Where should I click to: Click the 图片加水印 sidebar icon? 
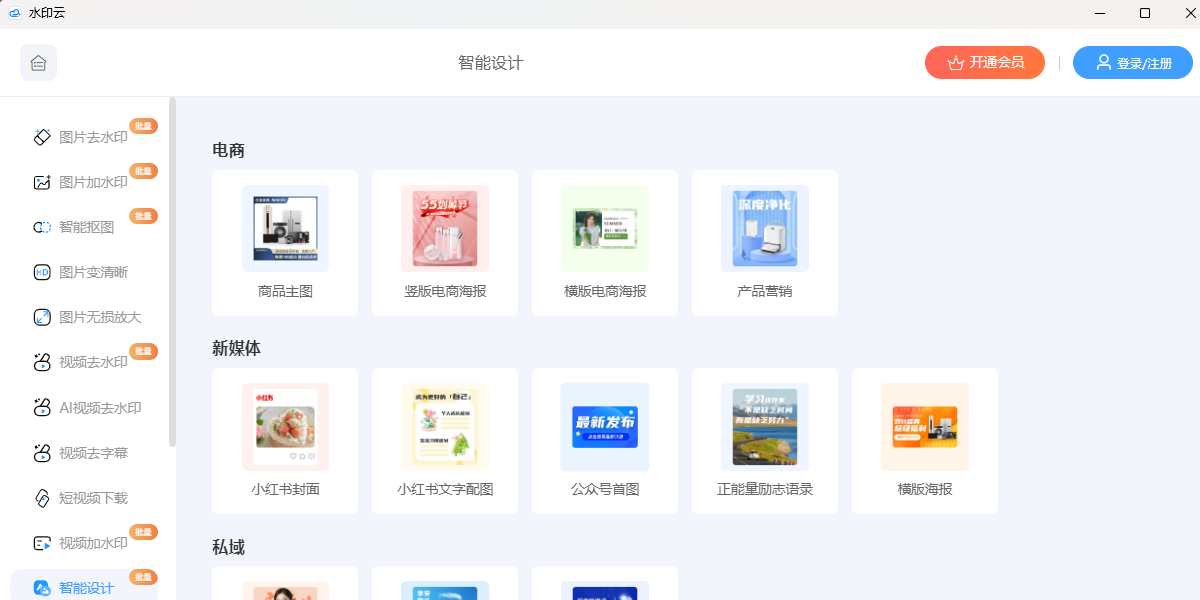(x=42, y=182)
